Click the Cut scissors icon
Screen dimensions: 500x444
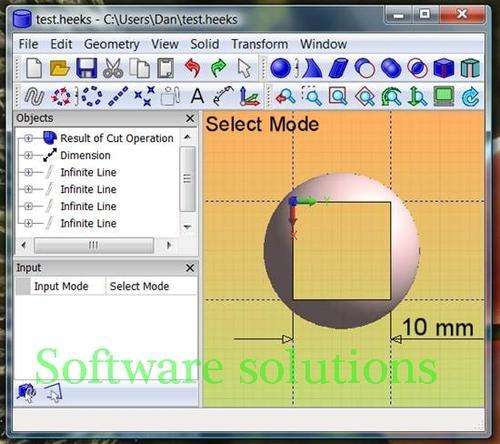113,68
